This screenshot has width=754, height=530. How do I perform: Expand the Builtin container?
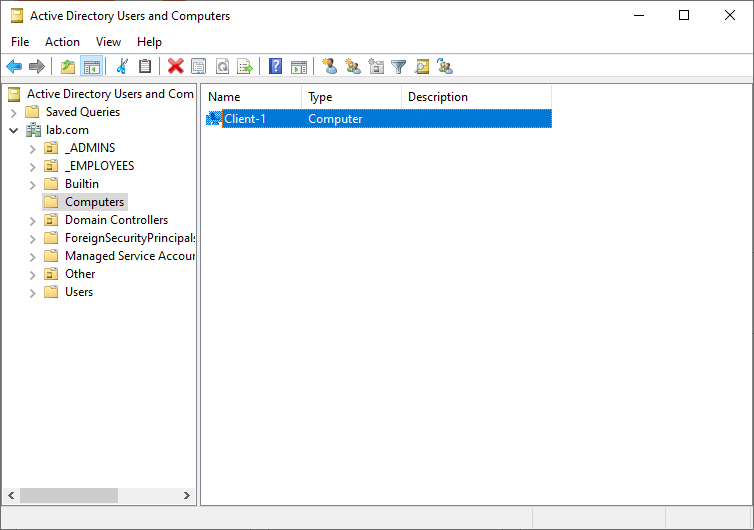(32, 185)
